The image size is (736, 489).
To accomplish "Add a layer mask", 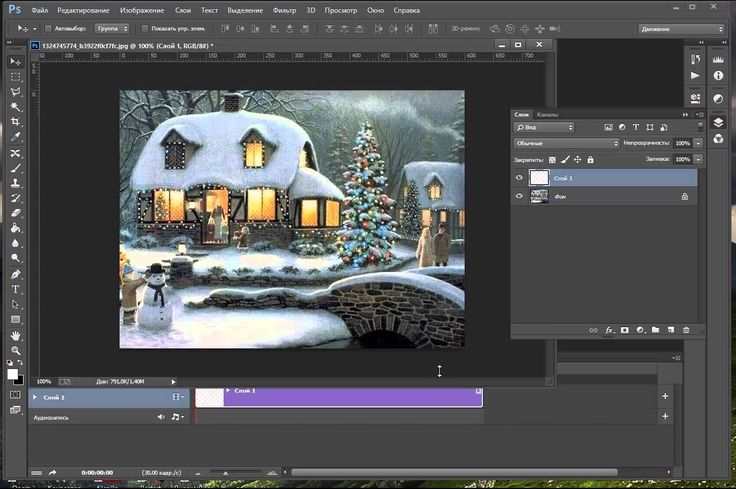I will click(624, 330).
